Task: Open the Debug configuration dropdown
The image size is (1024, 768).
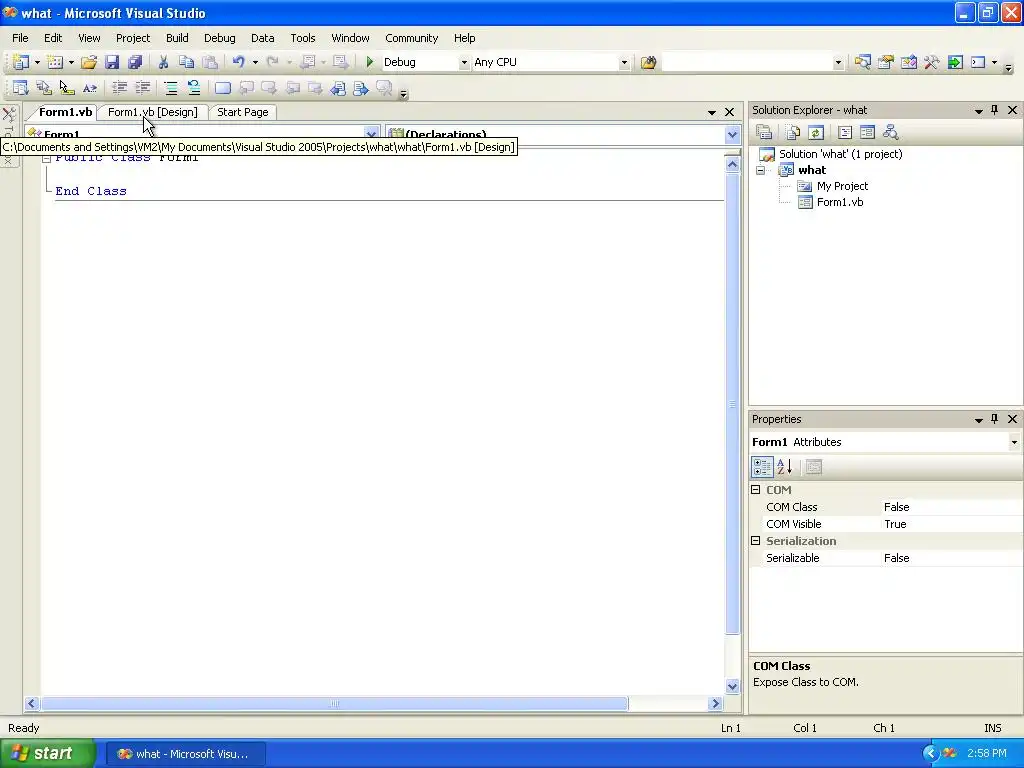Action: click(464, 62)
